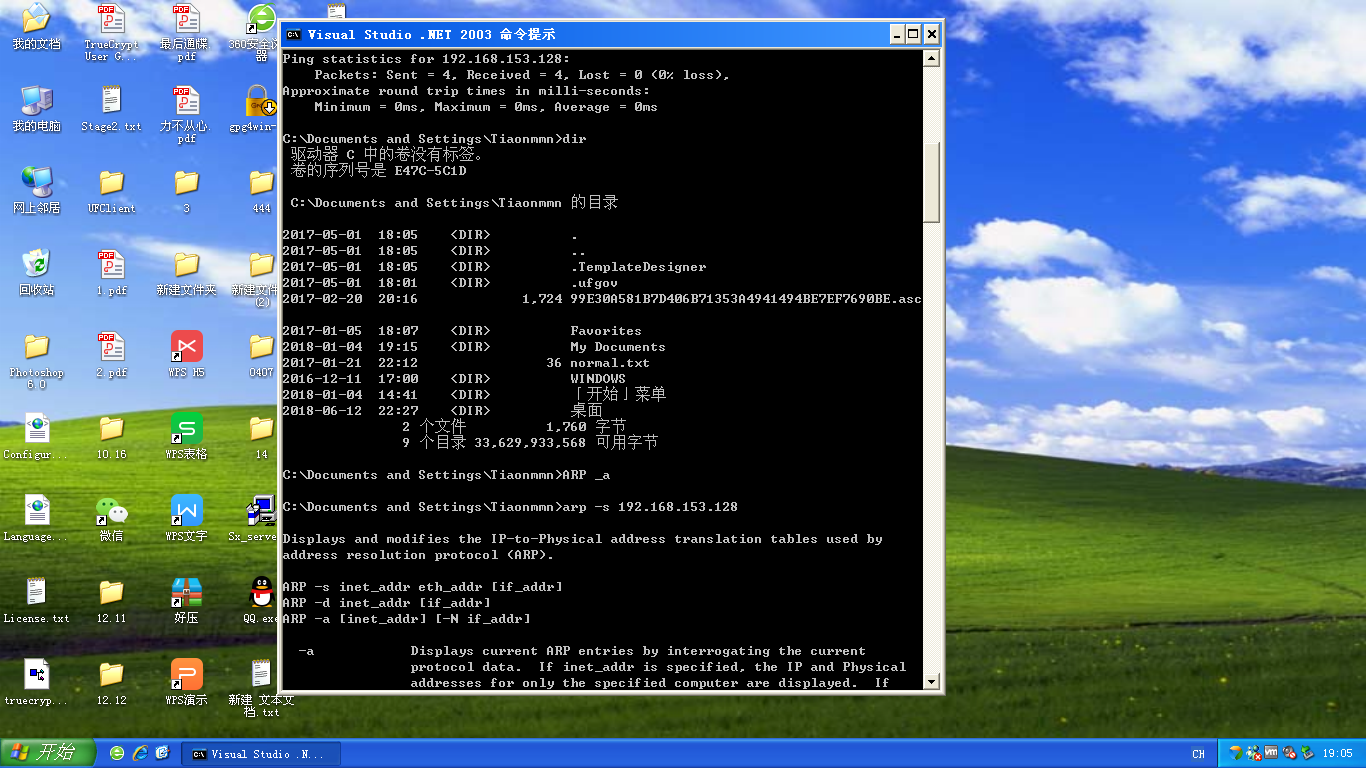1366x768 pixels.
Task: Open the WeChat (微信) desktop icon
Action: 111,512
